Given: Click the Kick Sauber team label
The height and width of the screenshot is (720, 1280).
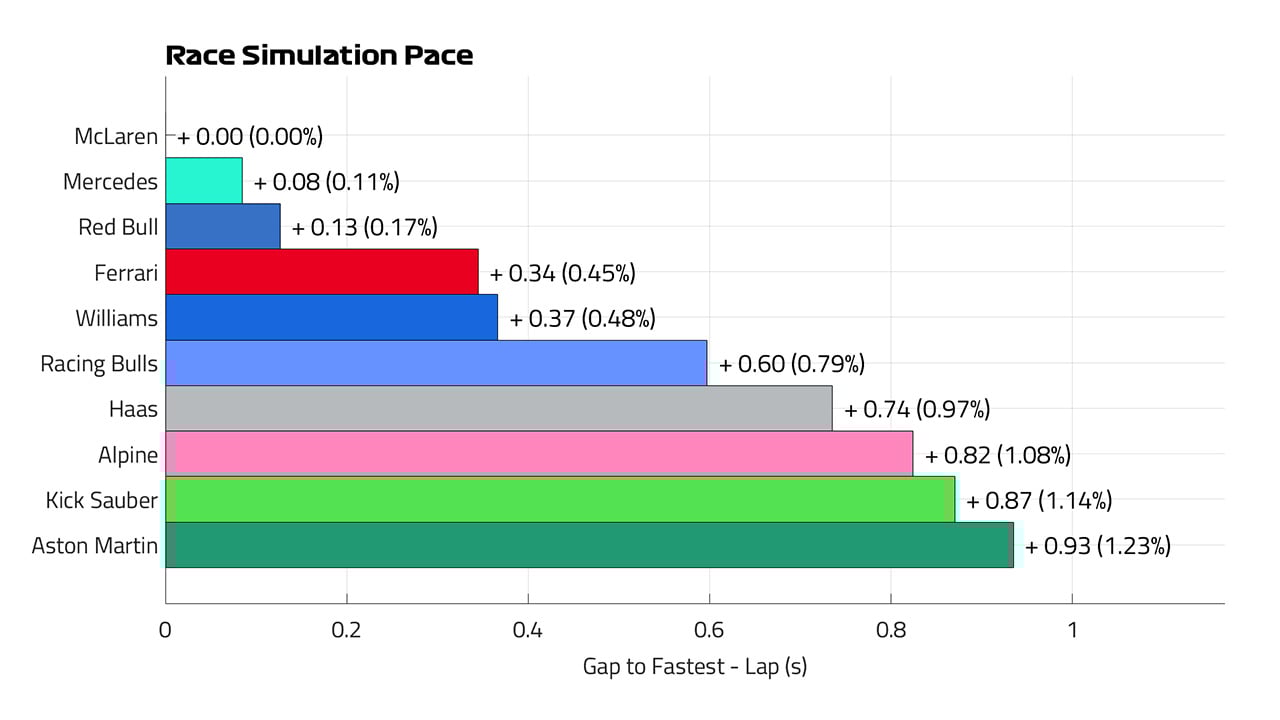Looking at the screenshot, I should click(x=102, y=500).
